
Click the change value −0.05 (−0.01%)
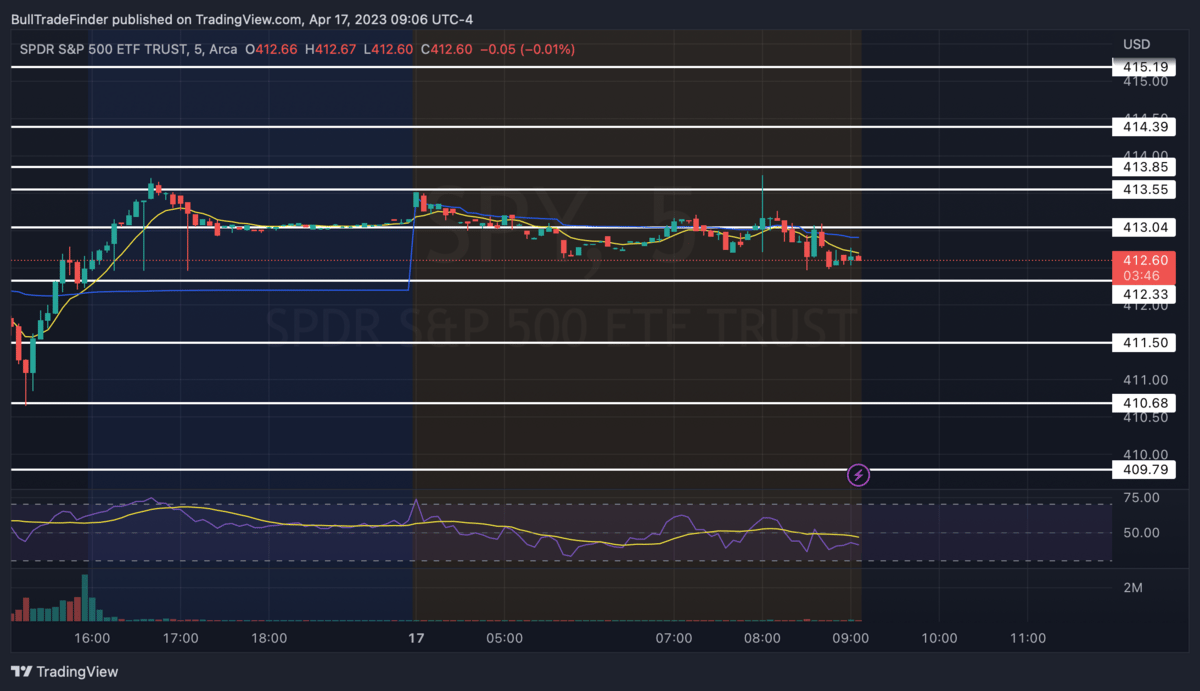pyautogui.click(x=527, y=49)
